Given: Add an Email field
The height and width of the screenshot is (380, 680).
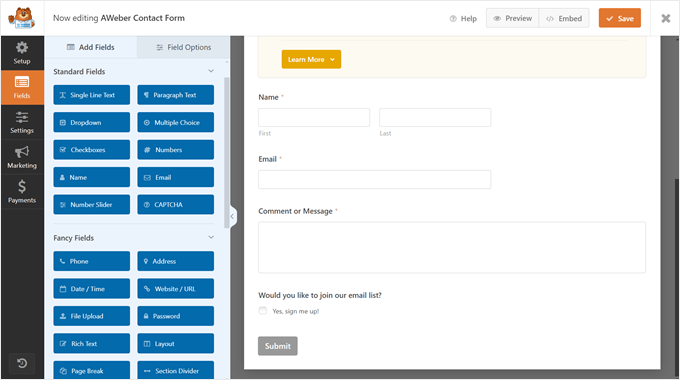Looking at the screenshot, I should (176, 177).
